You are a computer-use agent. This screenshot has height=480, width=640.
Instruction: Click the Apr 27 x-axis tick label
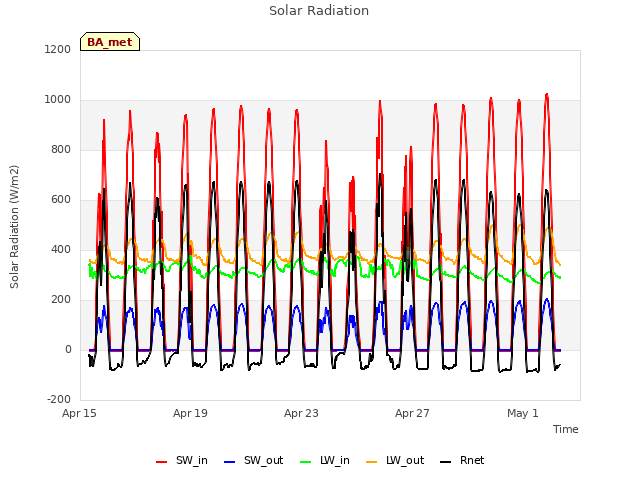click(412, 413)
